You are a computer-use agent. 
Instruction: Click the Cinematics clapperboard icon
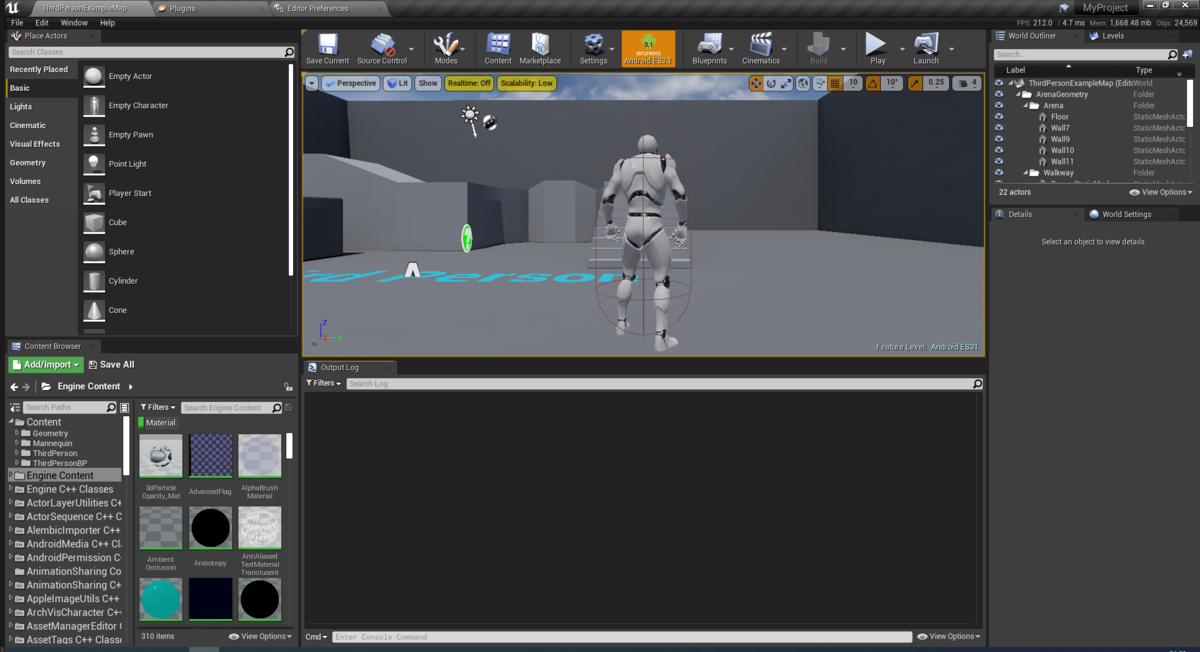point(761,44)
